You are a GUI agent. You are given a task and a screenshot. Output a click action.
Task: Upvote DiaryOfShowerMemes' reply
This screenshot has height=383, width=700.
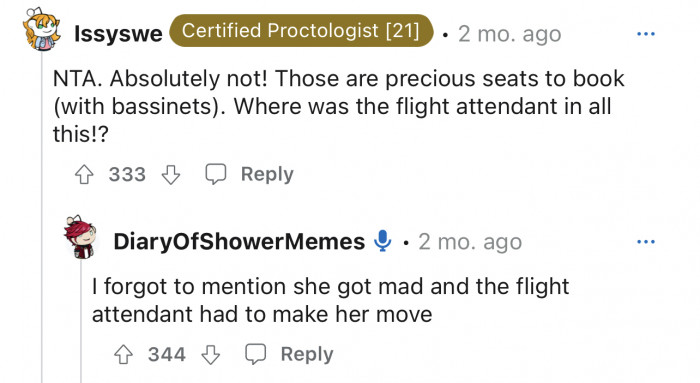123,355
